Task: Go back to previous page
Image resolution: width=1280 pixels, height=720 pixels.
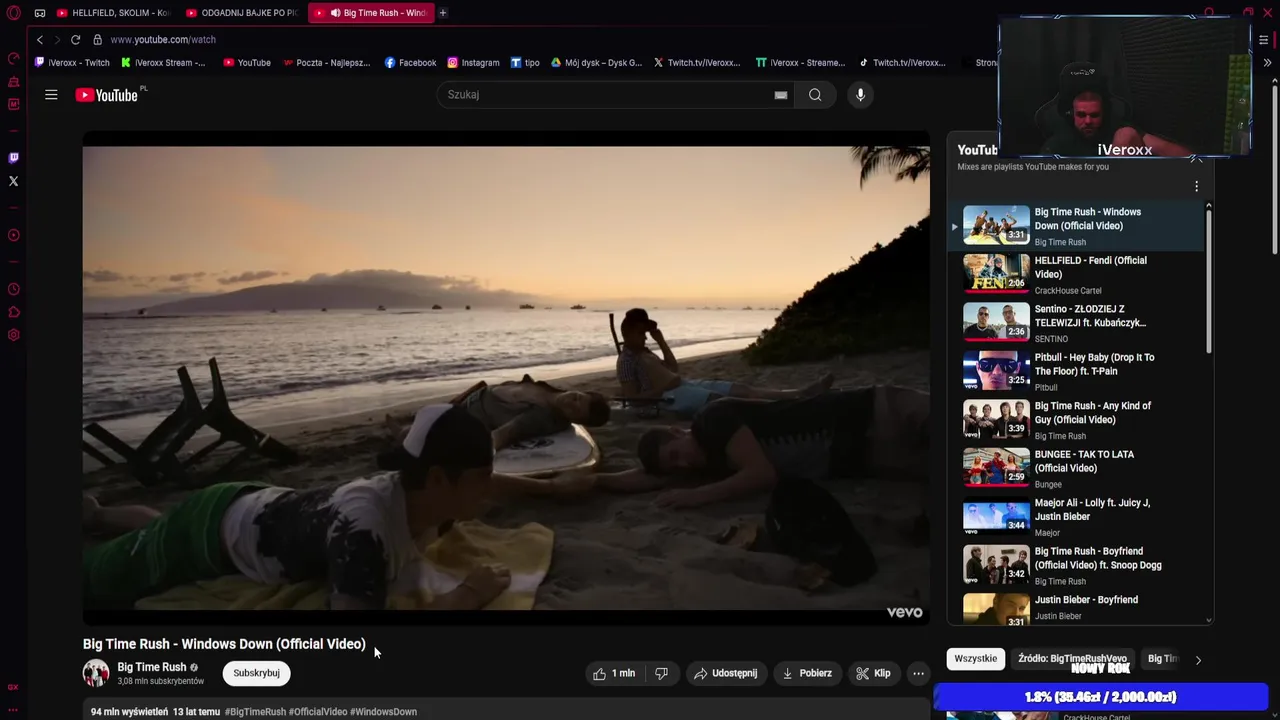Action: click(40, 39)
